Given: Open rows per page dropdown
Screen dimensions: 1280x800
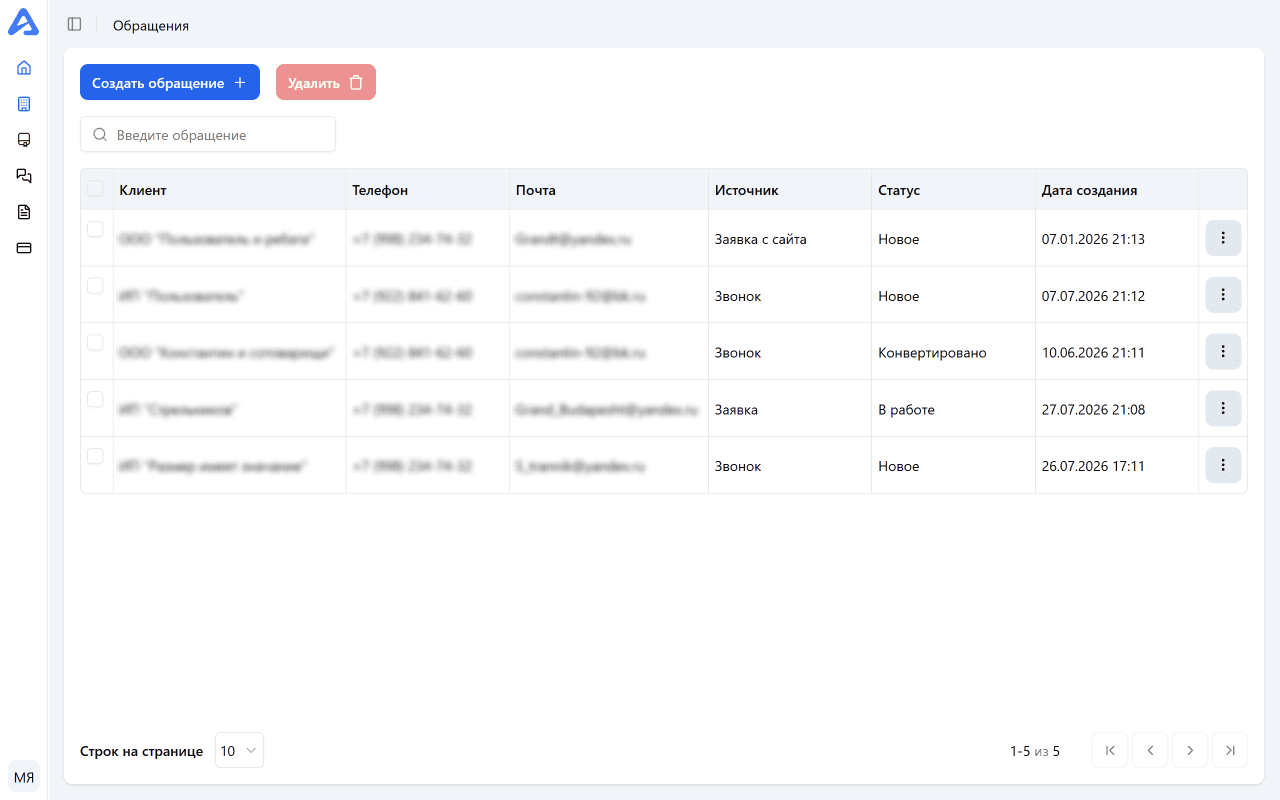Looking at the screenshot, I should coord(239,750).
